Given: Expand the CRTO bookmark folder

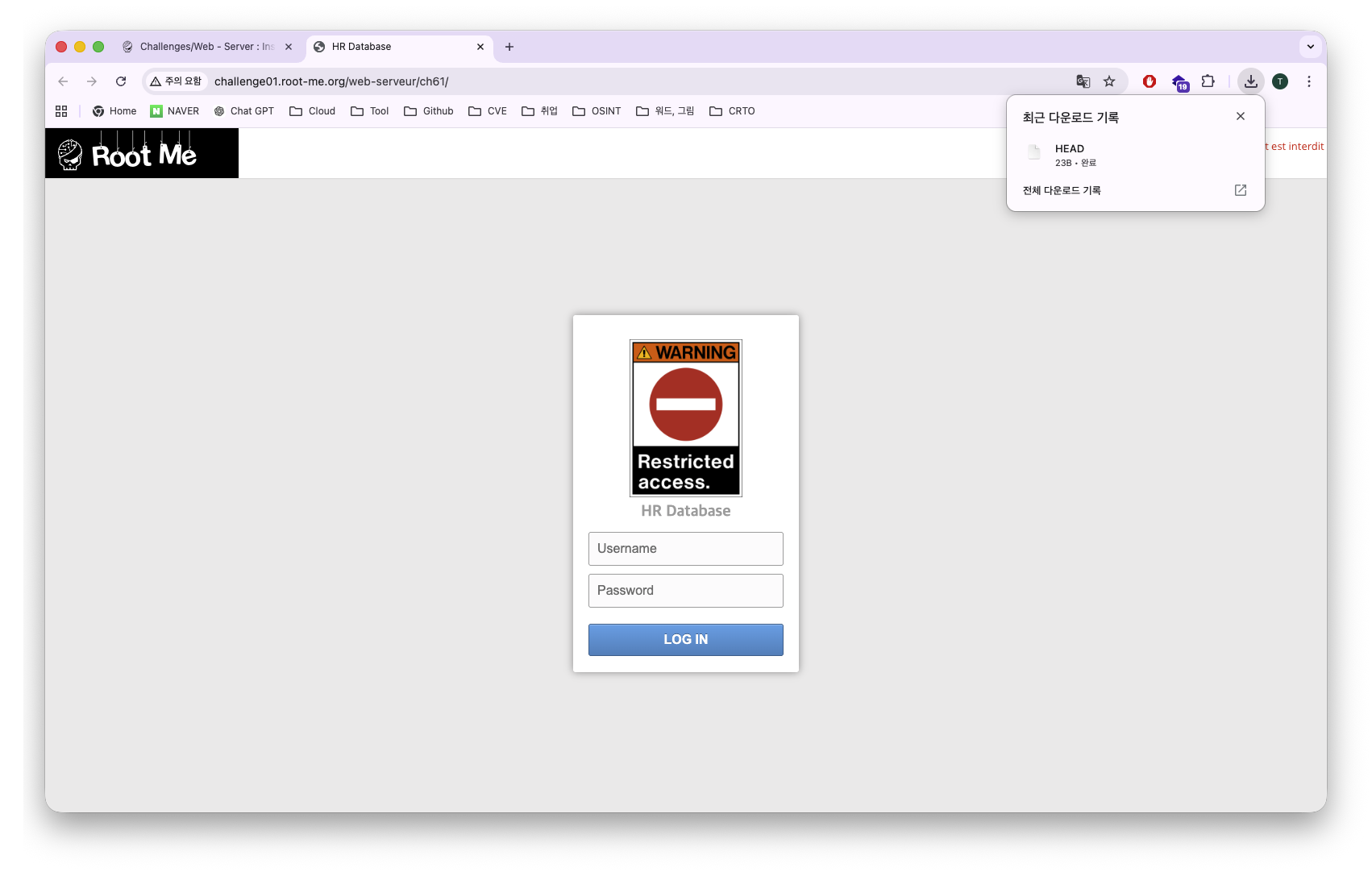Looking at the screenshot, I should pyautogui.click(x=732, y=111).
